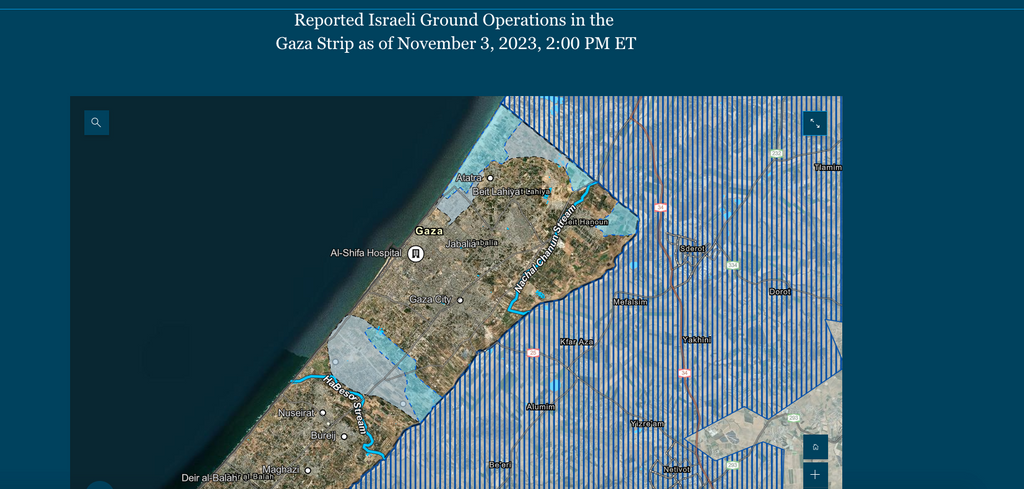Click the 'Reported Israeli Ground Operations' title
Screen dimensions: 1024x489
pos(454,20)
